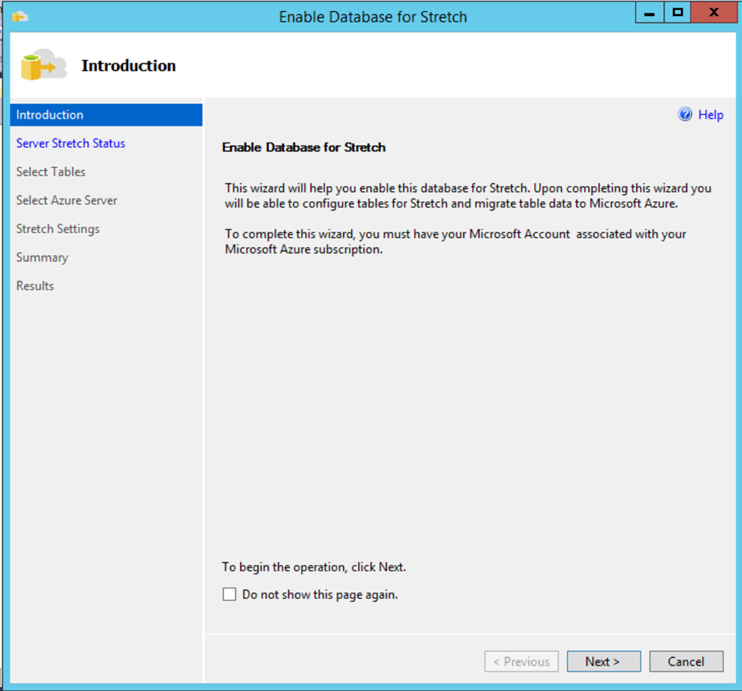Click the Help question mark icon

[685, 115]
